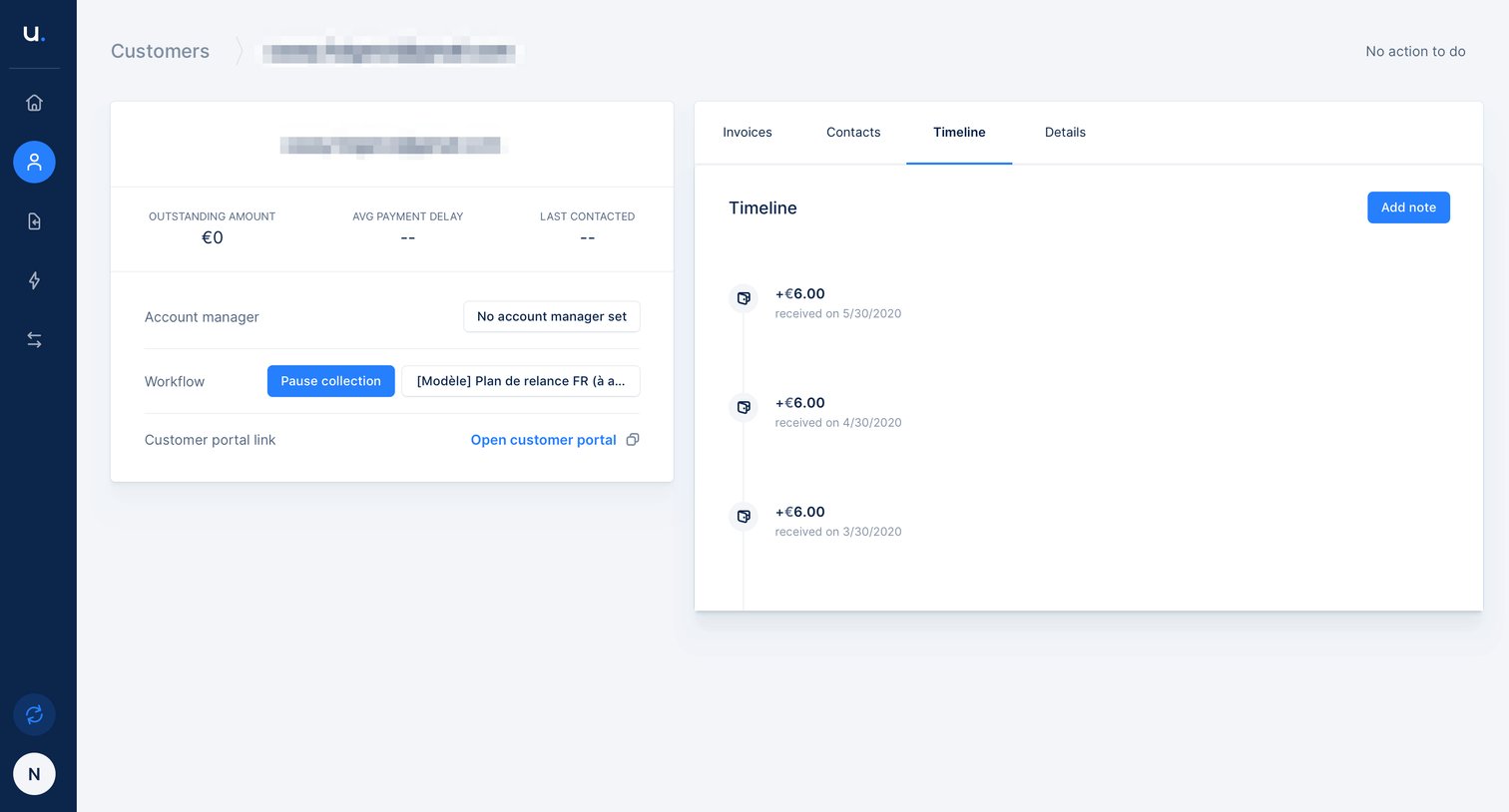1509x812 pixels.
Task: Click the 'received on 3/30/2020' text
Action: tap(838, 532)
